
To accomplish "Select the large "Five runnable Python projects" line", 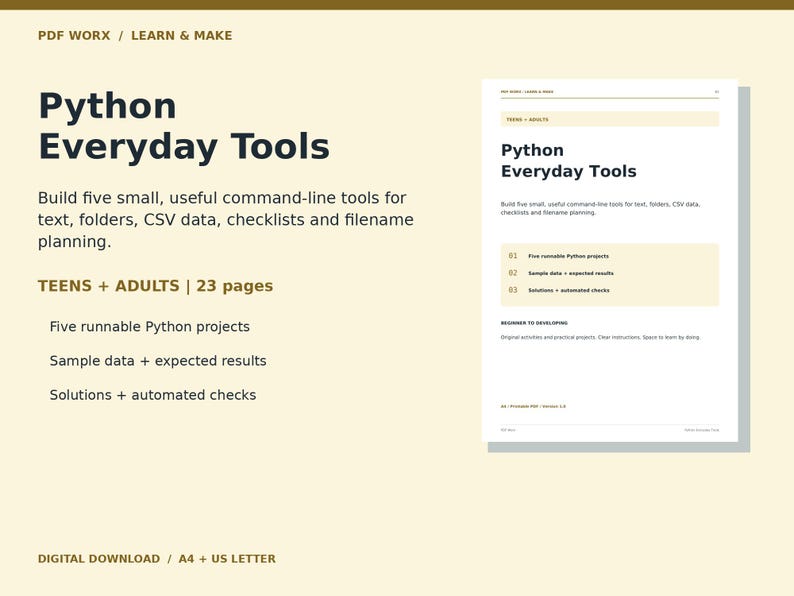I will [149, 327].
